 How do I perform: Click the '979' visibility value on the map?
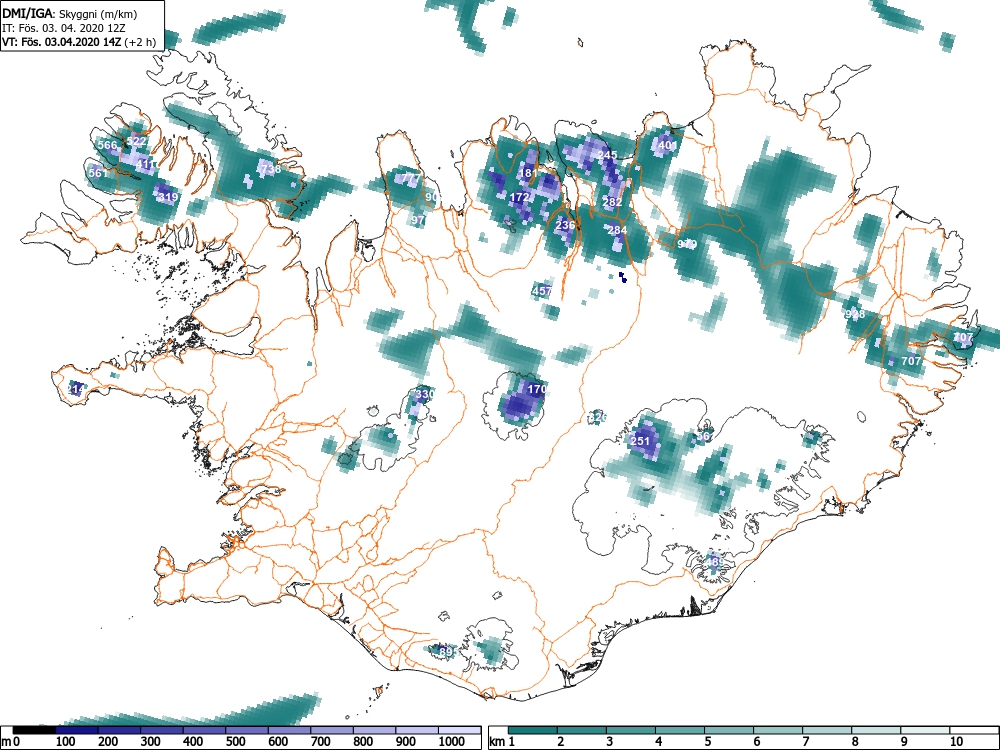687,244
